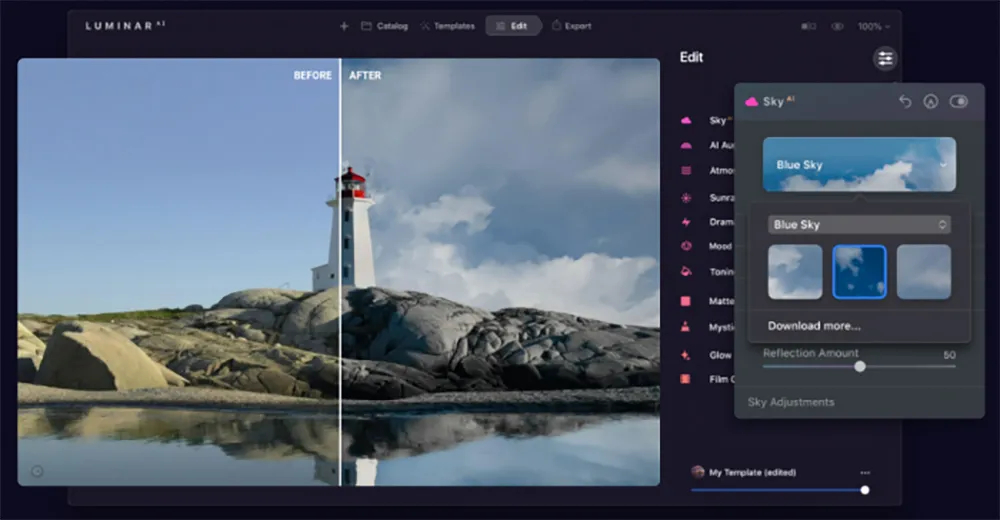This screenshot has width=1000, height=520.
Task: Toggle the before/after compare view icon
Action: 809,26
